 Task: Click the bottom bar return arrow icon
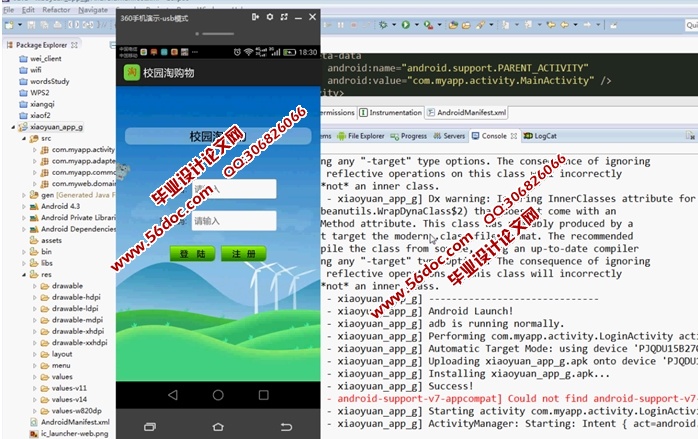(286, 427)
